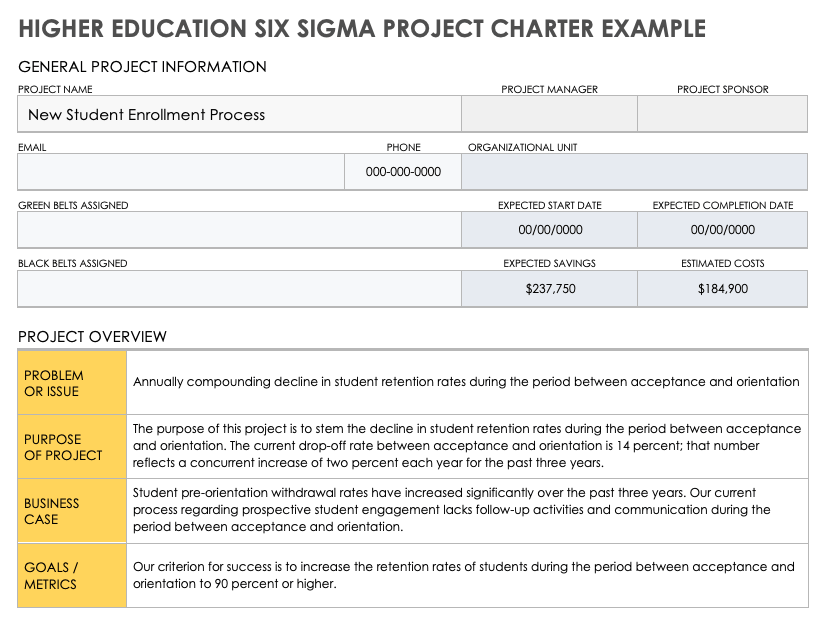Click the yellow Problem or Issue label
828x638 pixels.
click(x=72, y=383)
